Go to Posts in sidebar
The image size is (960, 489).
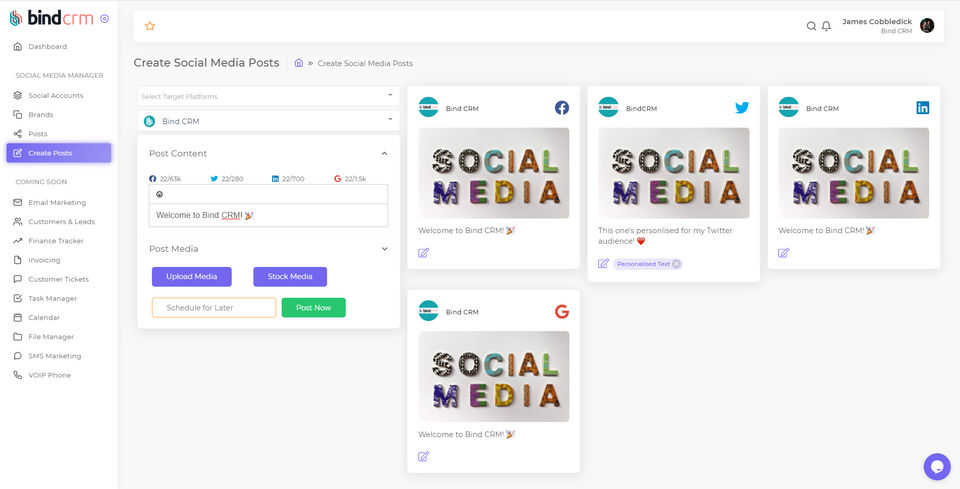tap(38, 133)
